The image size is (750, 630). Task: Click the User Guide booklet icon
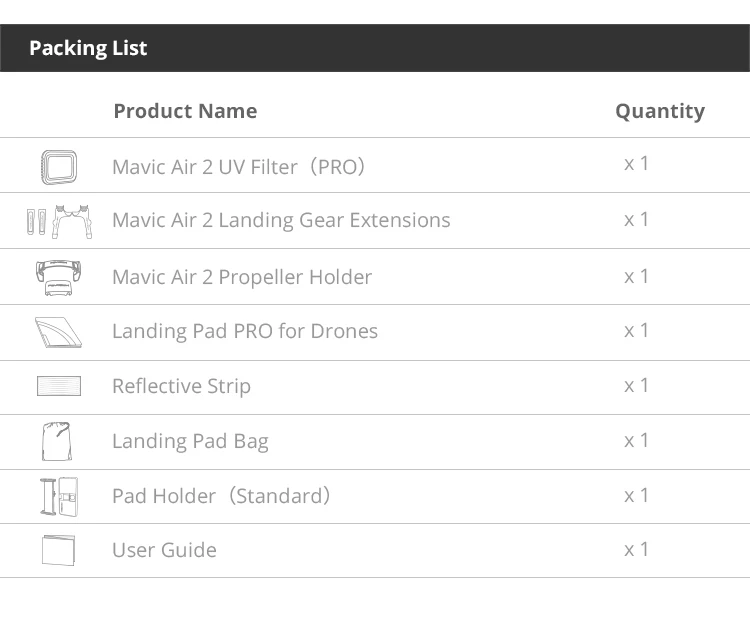click(58, 550)
